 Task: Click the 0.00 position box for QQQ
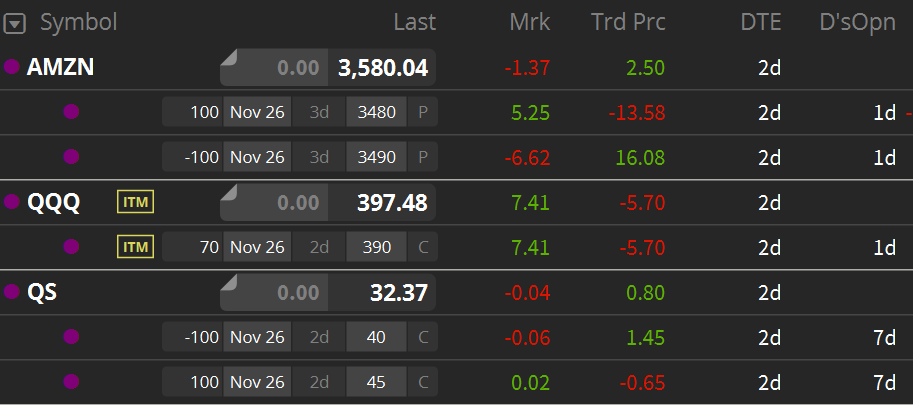point(274,202)
